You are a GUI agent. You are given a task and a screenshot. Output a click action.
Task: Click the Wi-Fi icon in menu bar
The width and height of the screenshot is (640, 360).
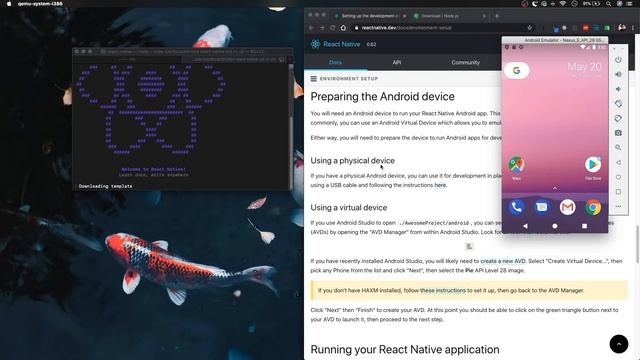click(563, 4)
